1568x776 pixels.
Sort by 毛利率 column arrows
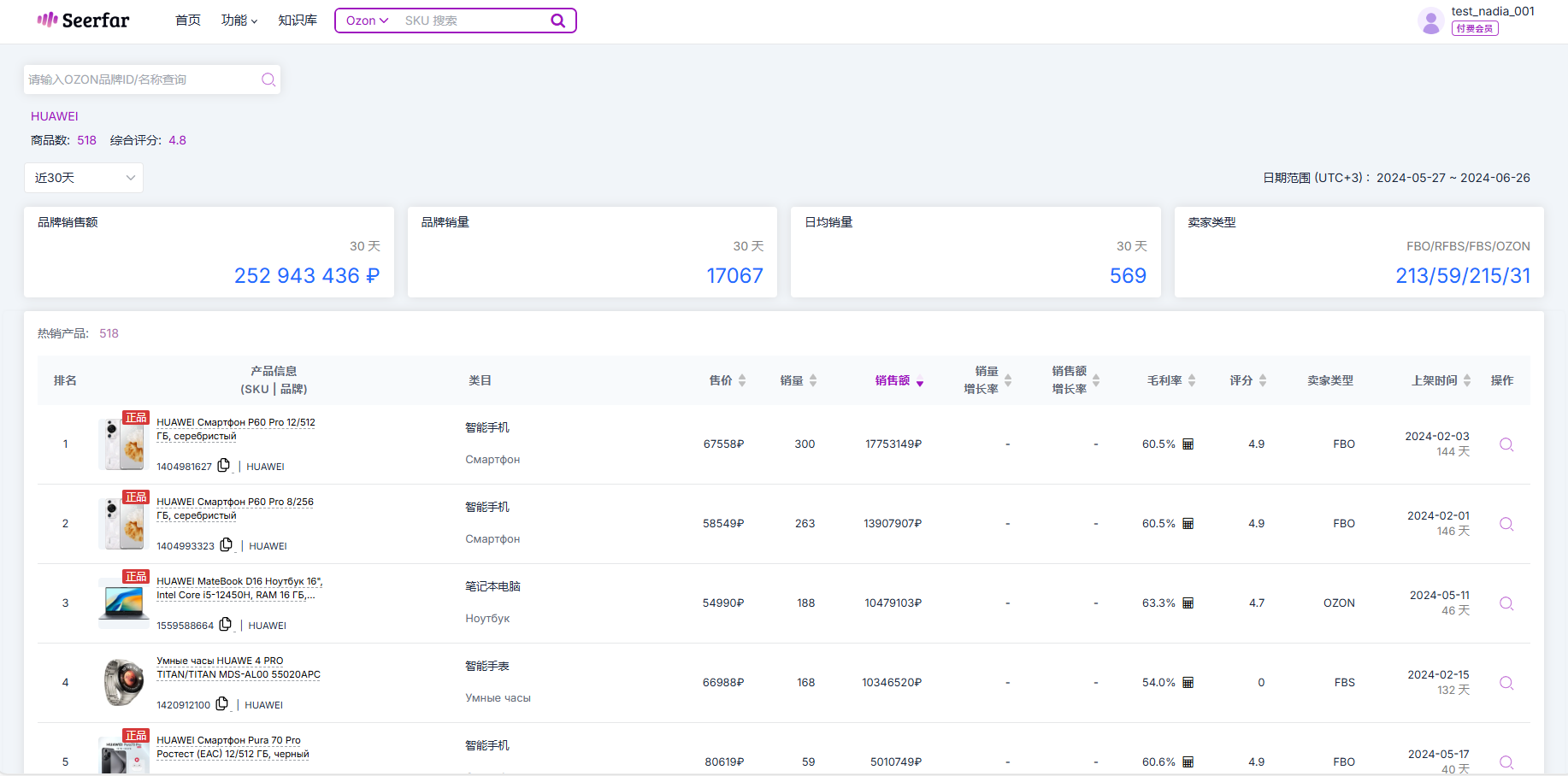[1192, 380]
